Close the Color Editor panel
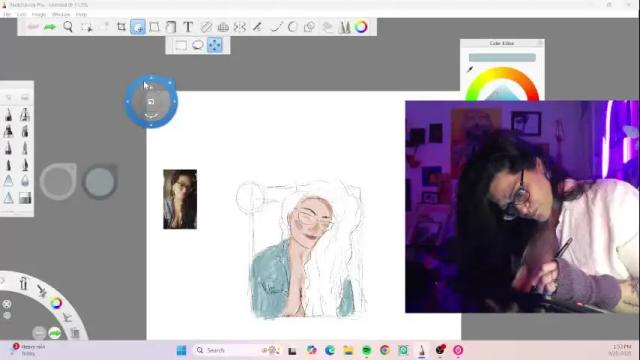 point(540,43)
